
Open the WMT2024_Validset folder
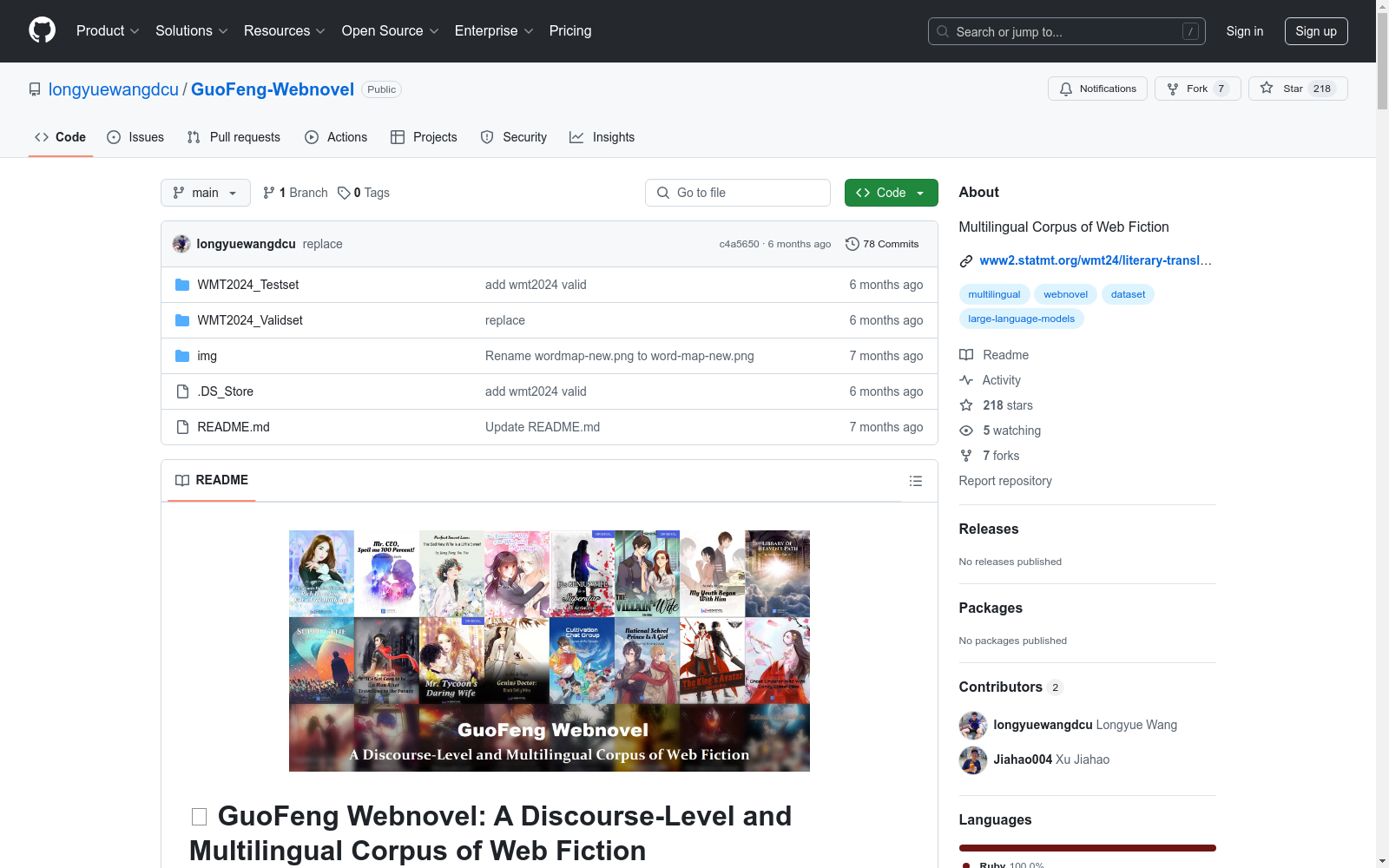point(250,320)
